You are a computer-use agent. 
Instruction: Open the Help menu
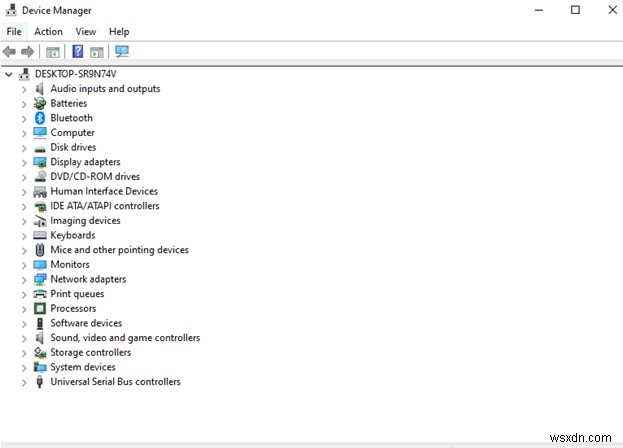(119, 32)
